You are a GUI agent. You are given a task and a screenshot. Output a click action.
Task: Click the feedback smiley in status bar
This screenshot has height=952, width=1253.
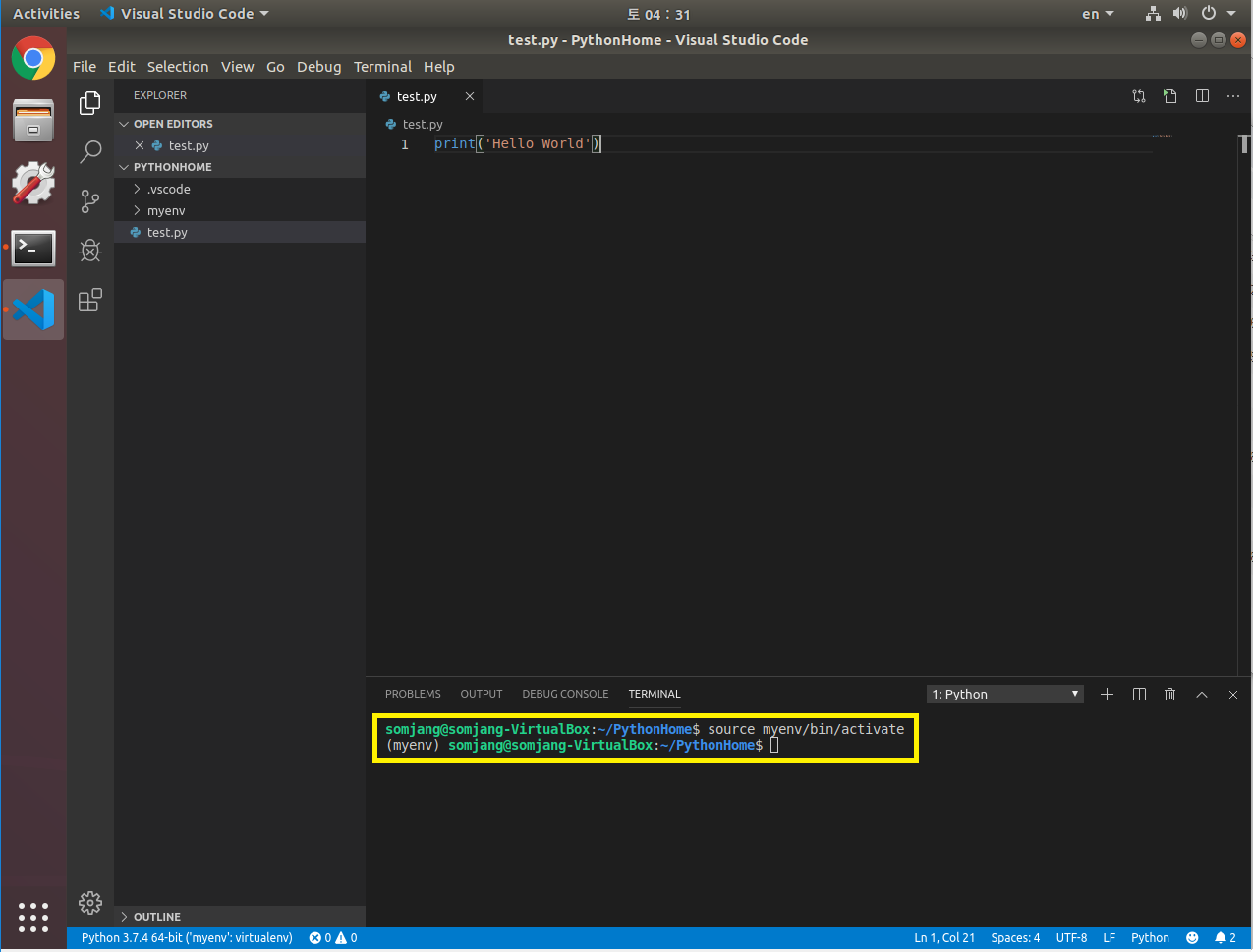pos(1192,938)
